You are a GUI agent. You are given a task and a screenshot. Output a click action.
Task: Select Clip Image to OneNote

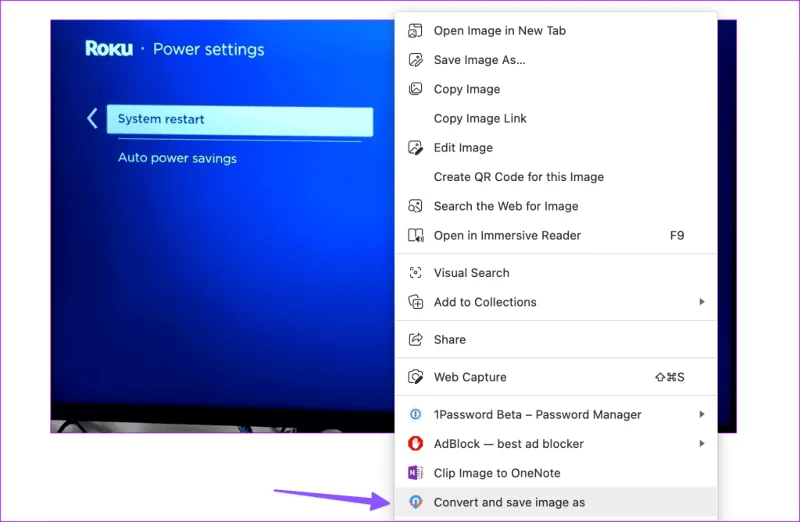click(x=556, y=473)
